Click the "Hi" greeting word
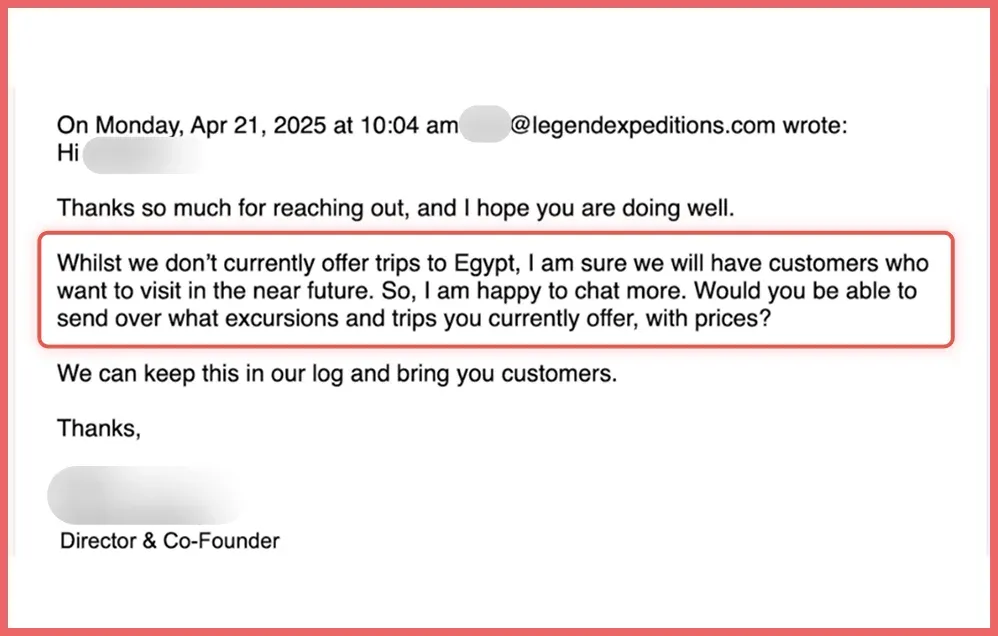 pyautogui.click(x=68, y=154)
